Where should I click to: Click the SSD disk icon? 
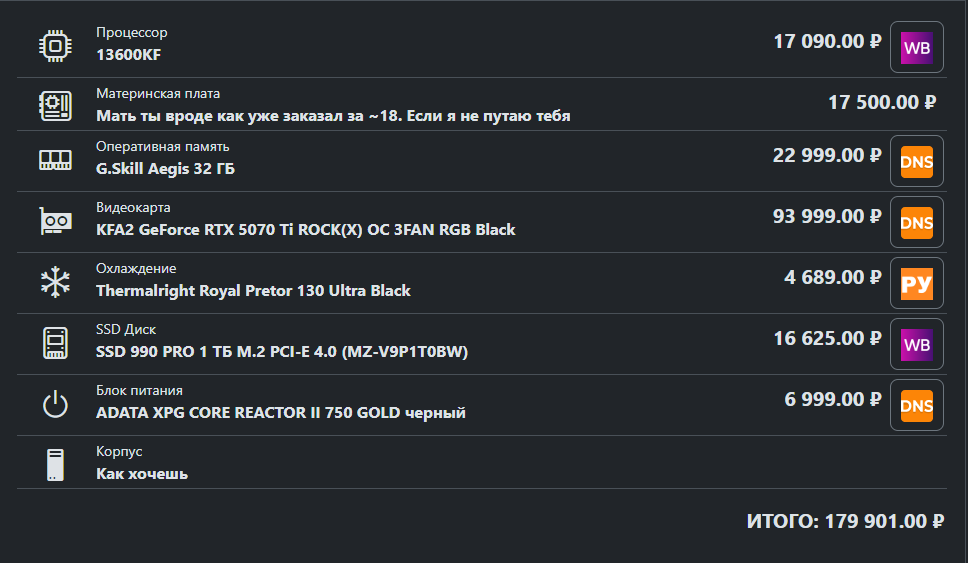tap(55, 343)
